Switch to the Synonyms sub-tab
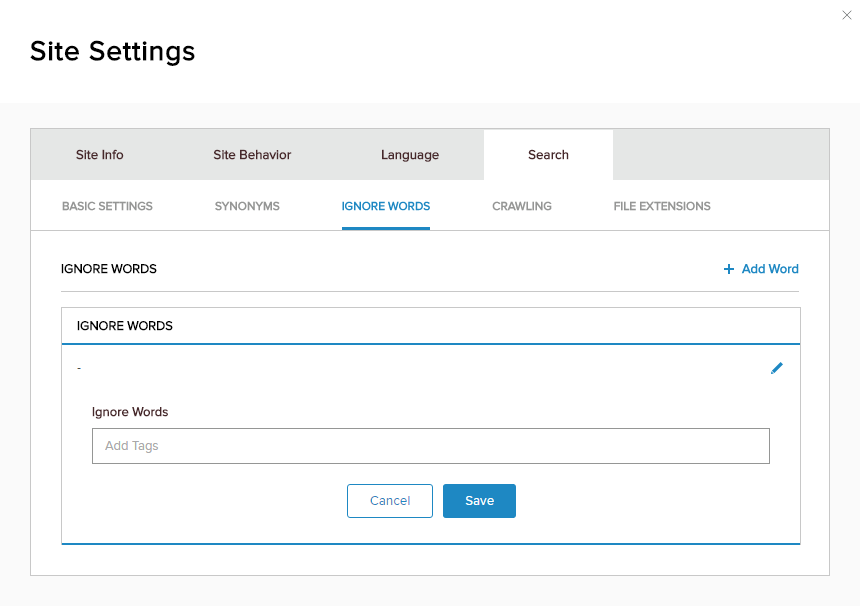Image resolution: width=860 pixels, height=606 pixels. tap(247, 206)
